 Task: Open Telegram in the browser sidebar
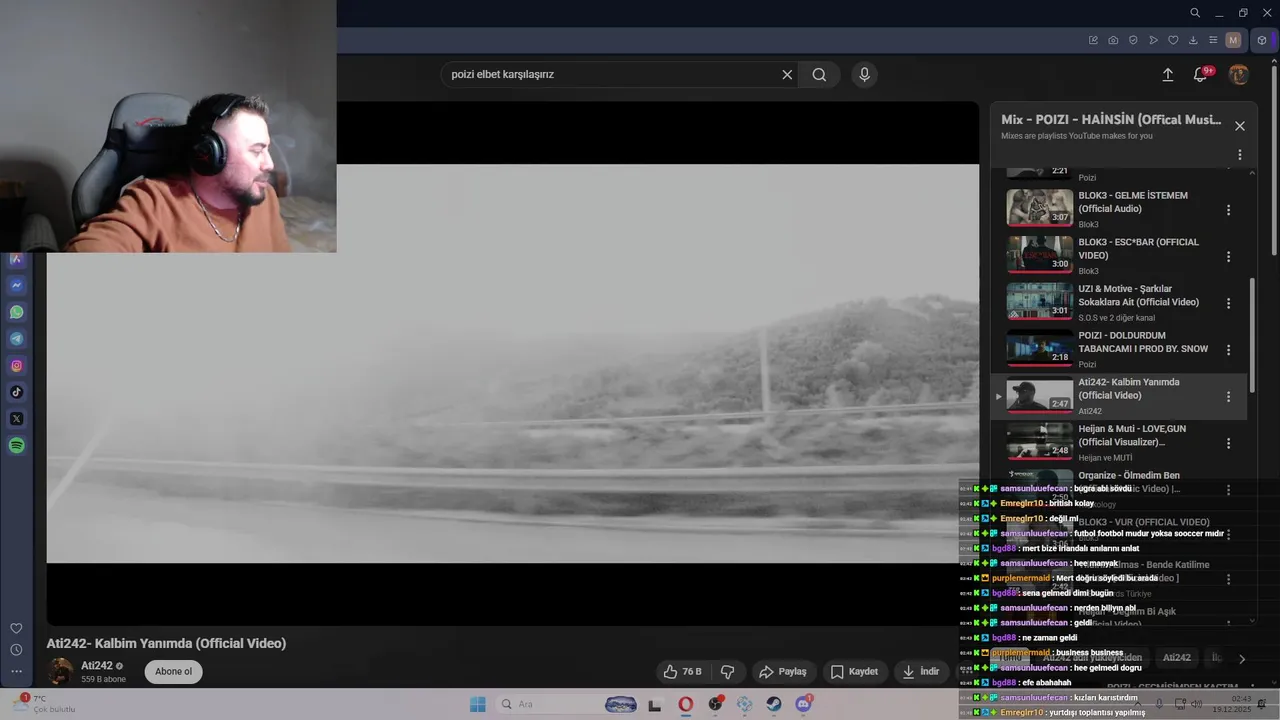pyautogui.click(x=16, y=339)
